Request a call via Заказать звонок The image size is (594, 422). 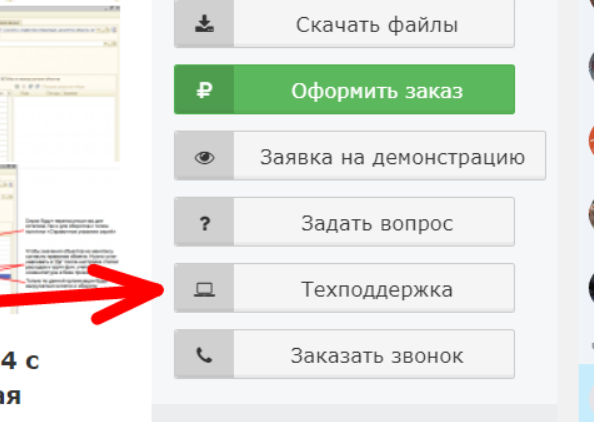click(344, 355)
